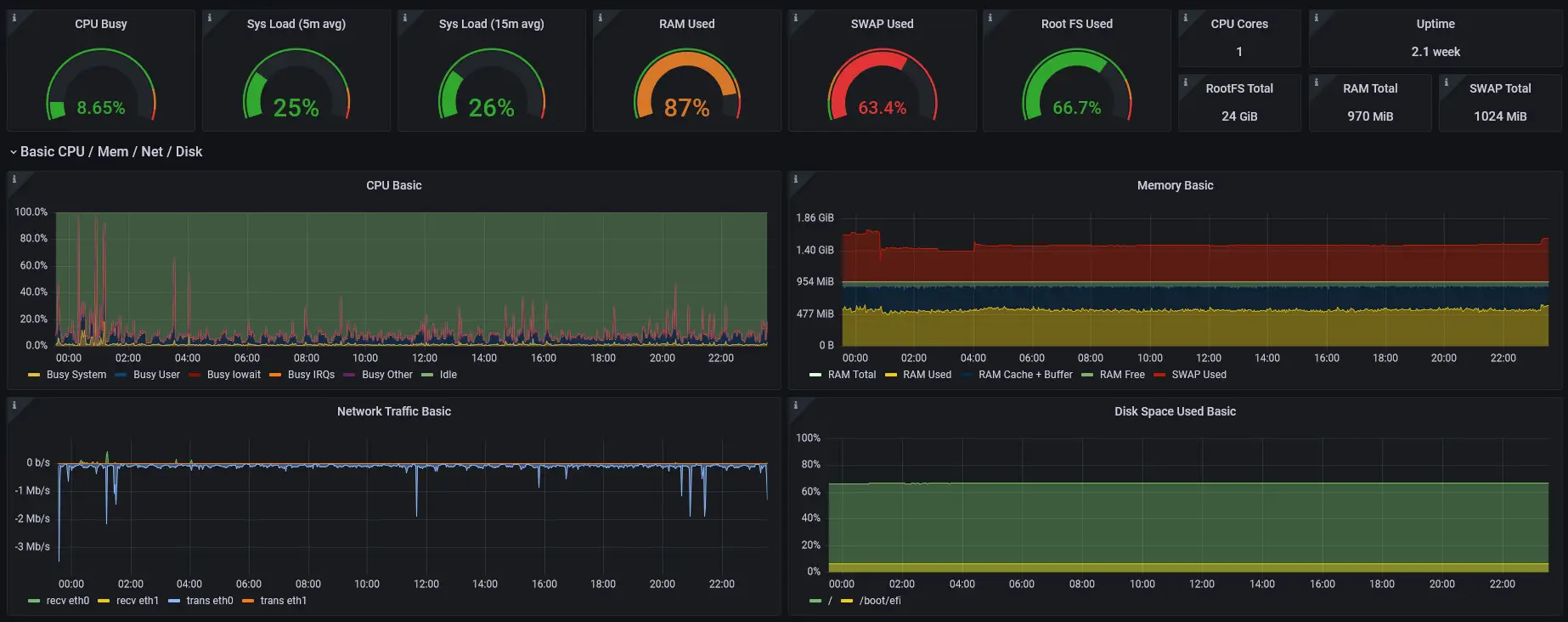Open Sys Load (15m avg) panel title menu
This screenshot has height=622, width=1568.
click(492, 24)
